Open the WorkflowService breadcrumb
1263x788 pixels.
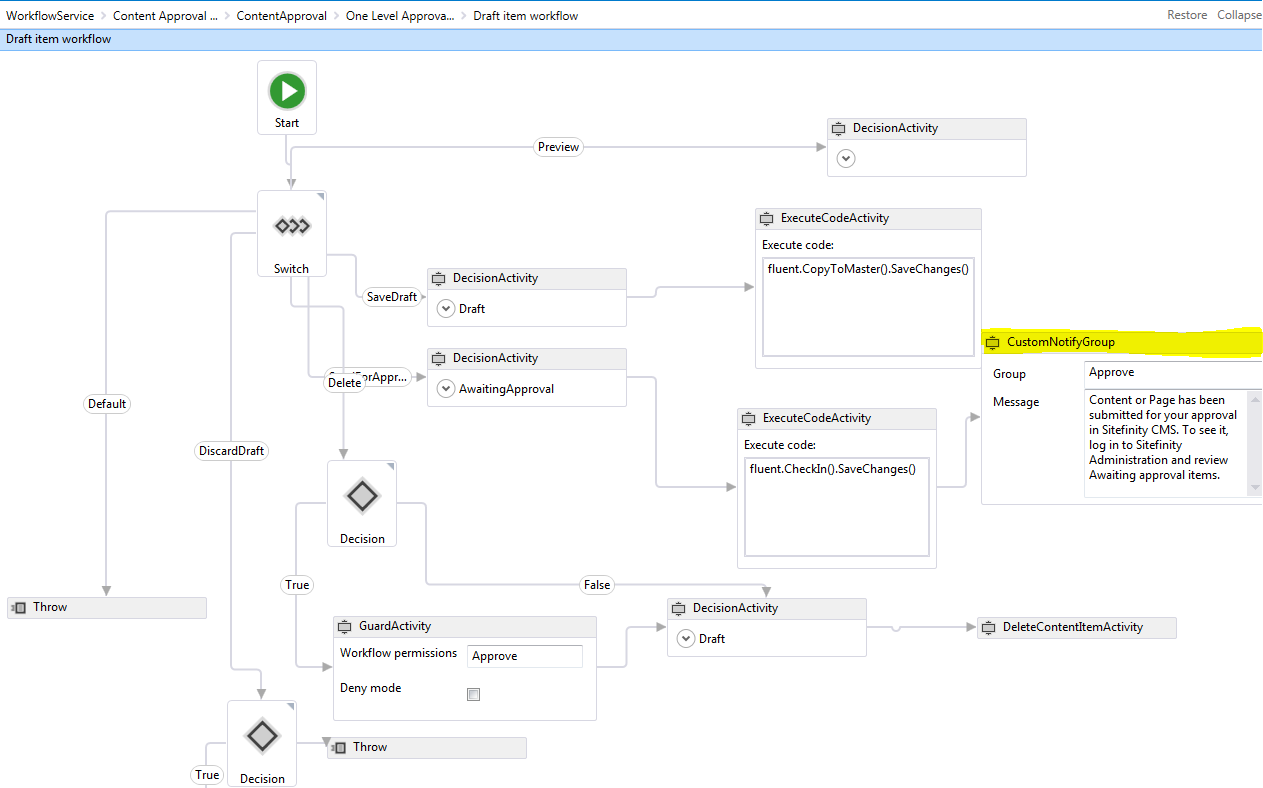tap(50, 16)
